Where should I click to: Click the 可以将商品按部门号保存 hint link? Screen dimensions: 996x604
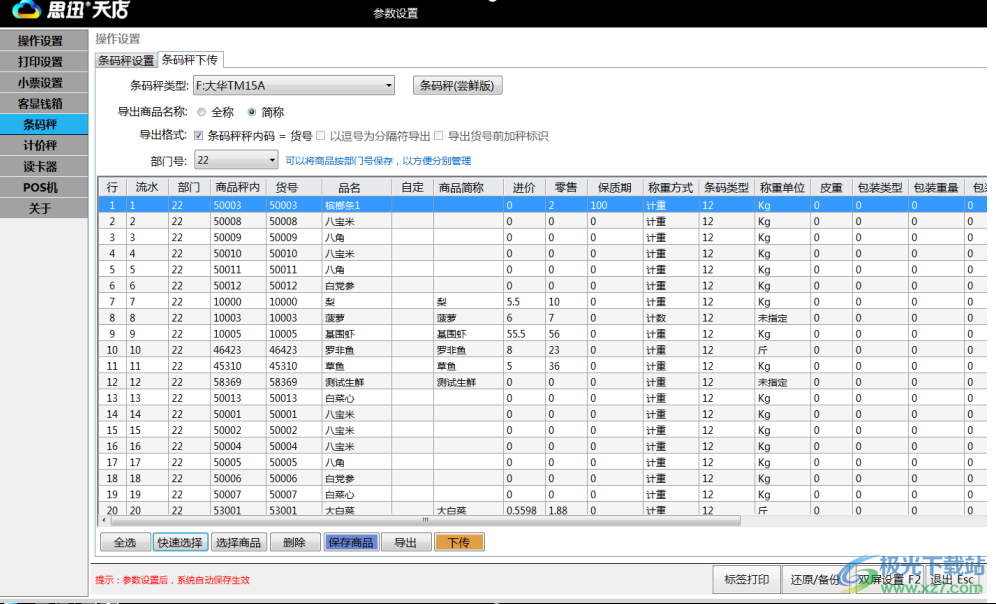[378, 161]
